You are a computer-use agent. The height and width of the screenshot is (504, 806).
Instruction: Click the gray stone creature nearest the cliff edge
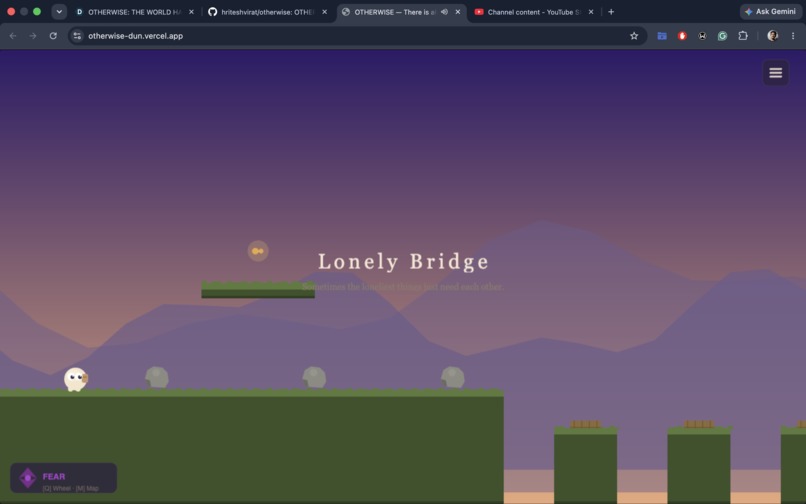point(453,377)
